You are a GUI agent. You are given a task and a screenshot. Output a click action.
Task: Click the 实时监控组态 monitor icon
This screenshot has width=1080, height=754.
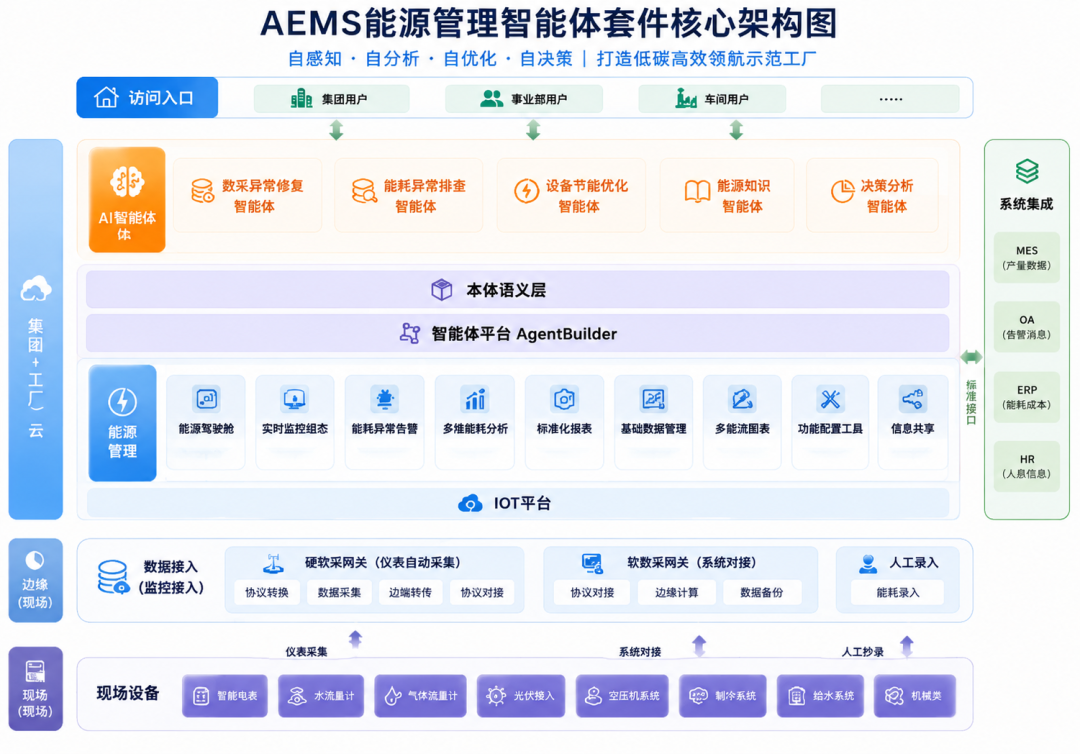click(295, 399)
